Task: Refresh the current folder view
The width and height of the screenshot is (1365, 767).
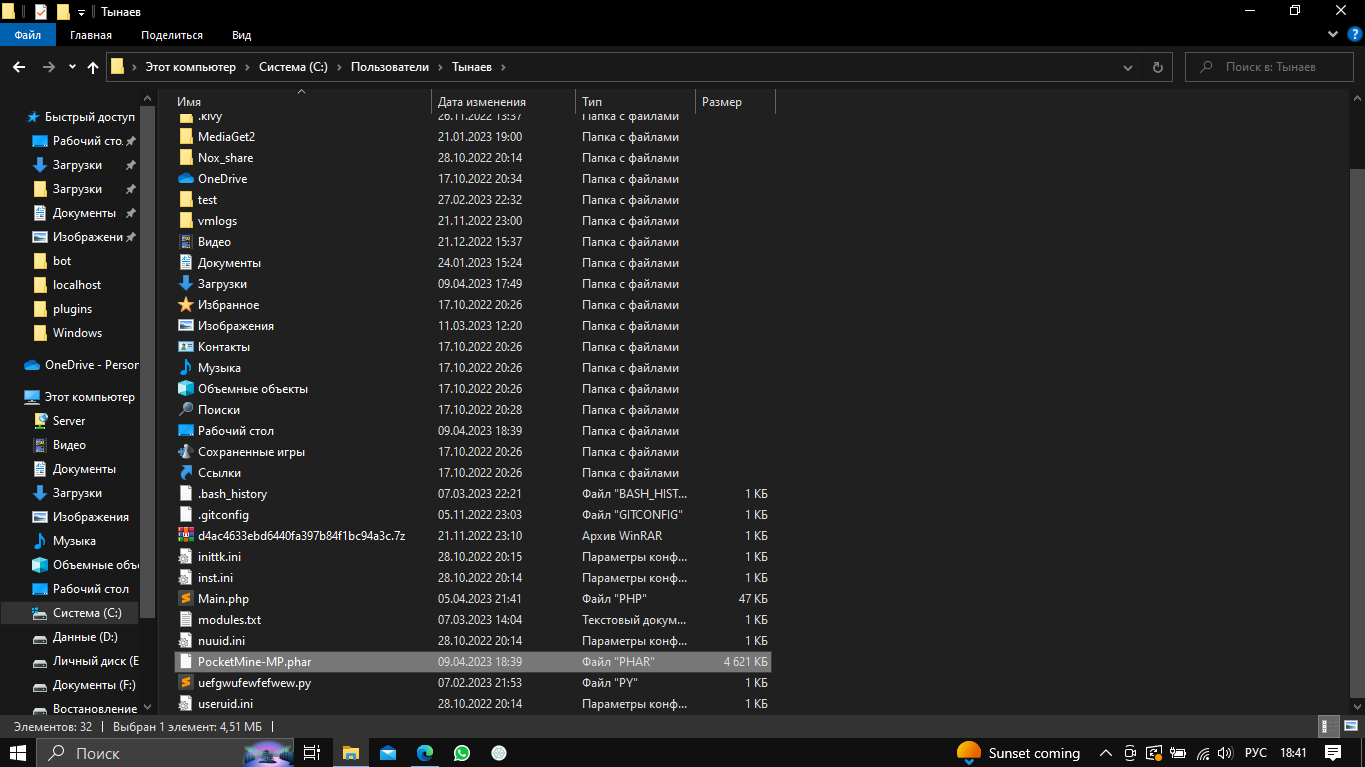Action: [1157, 67]
